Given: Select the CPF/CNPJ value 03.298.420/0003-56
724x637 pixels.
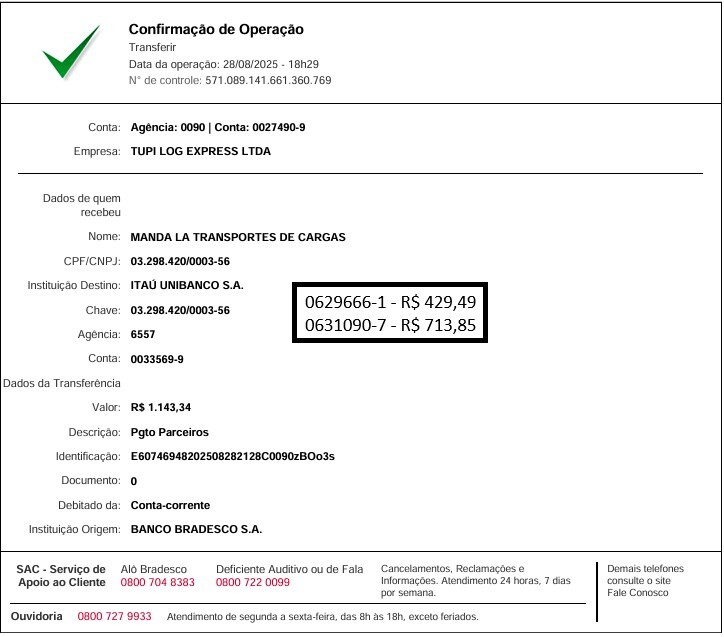Looking at the screenshot, I should pos(180,261).
